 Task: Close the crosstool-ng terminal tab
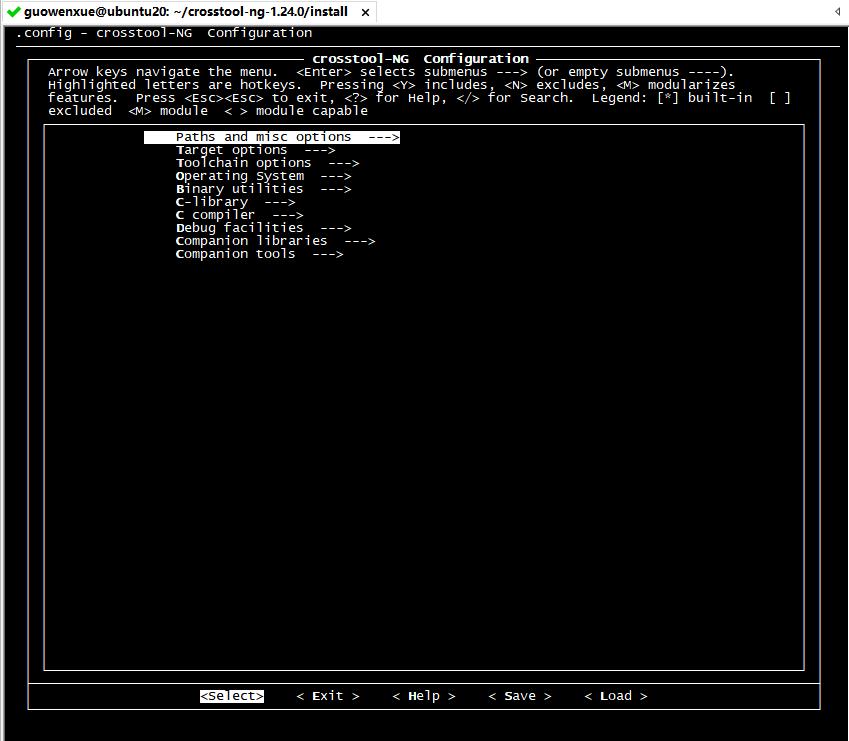coord(365,12)
